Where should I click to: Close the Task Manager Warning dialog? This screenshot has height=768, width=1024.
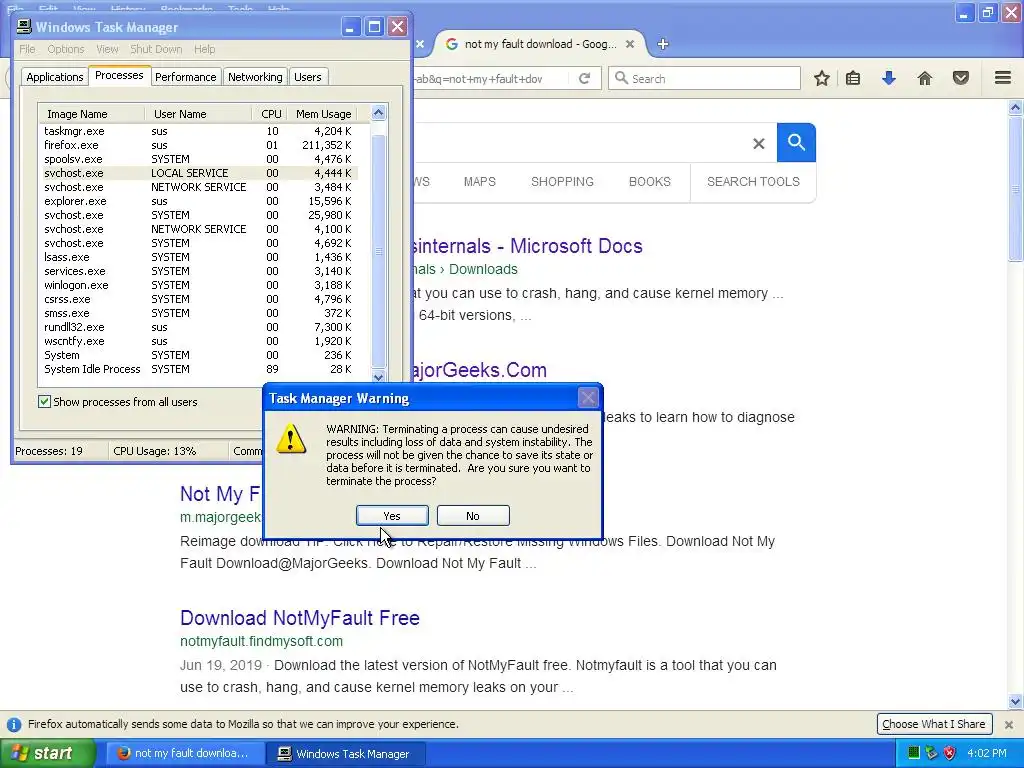pos(588,398)
